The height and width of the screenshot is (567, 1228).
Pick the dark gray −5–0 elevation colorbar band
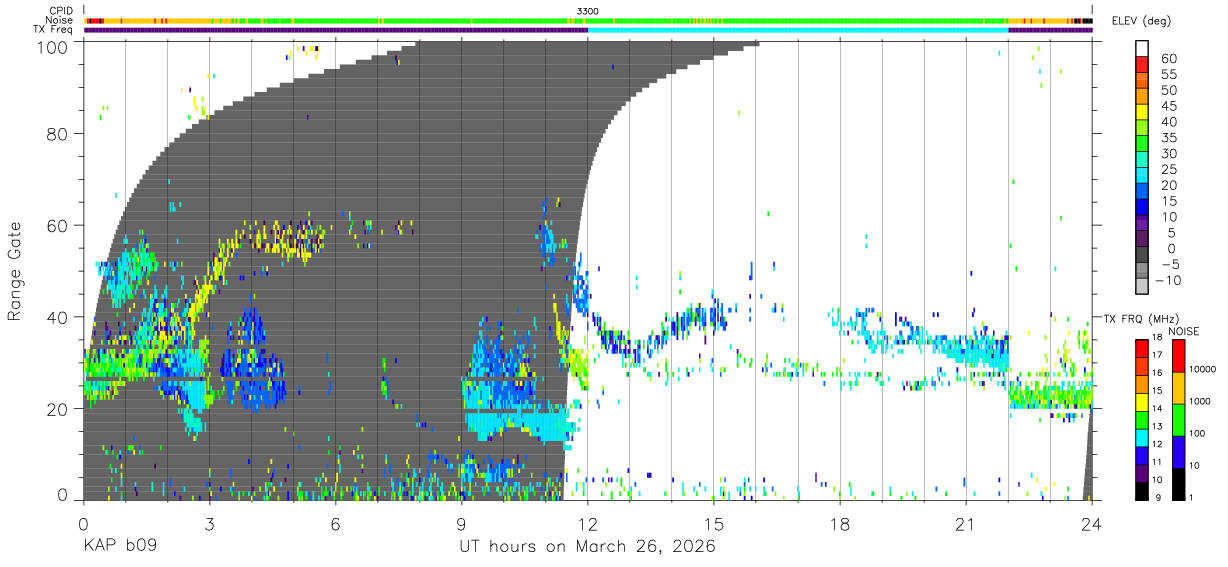click(x=1142, y=256)
